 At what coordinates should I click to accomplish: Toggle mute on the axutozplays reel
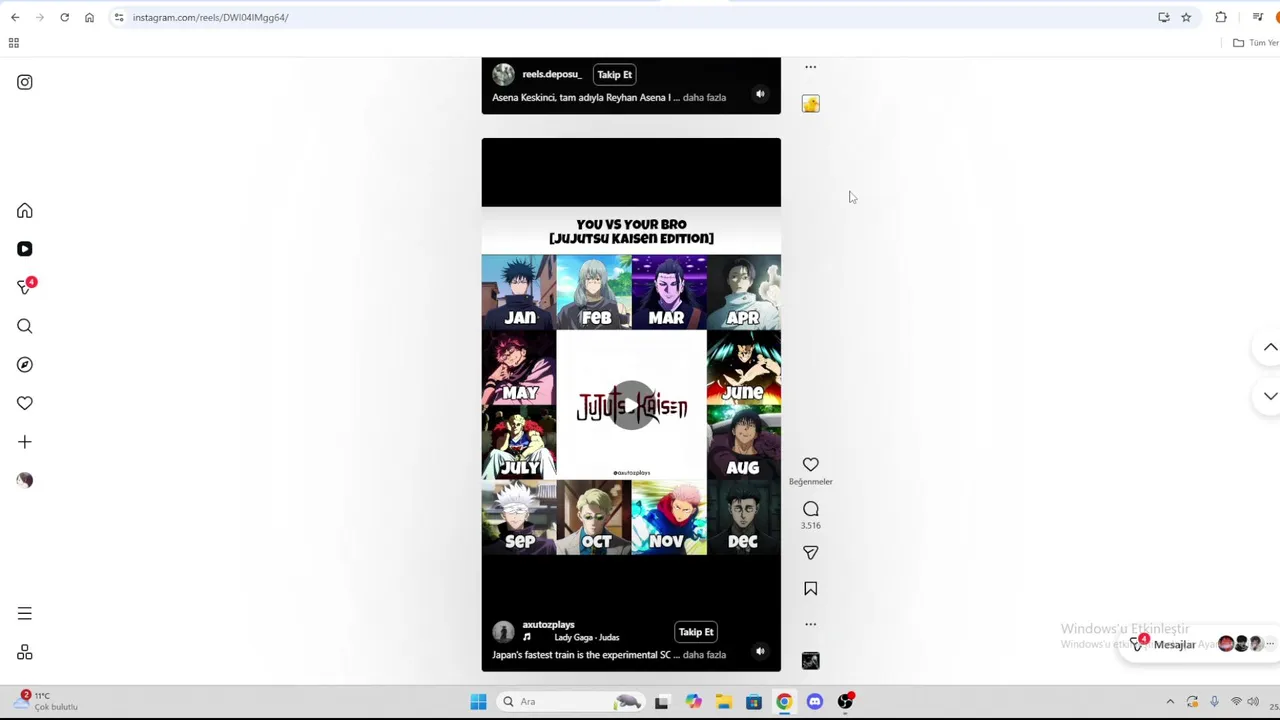coord(760,652)
